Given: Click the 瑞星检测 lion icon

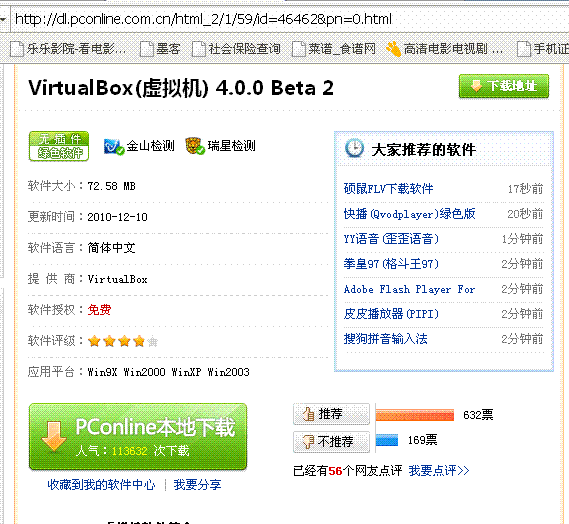Looking at the screenshot, I should pos(195,146).
